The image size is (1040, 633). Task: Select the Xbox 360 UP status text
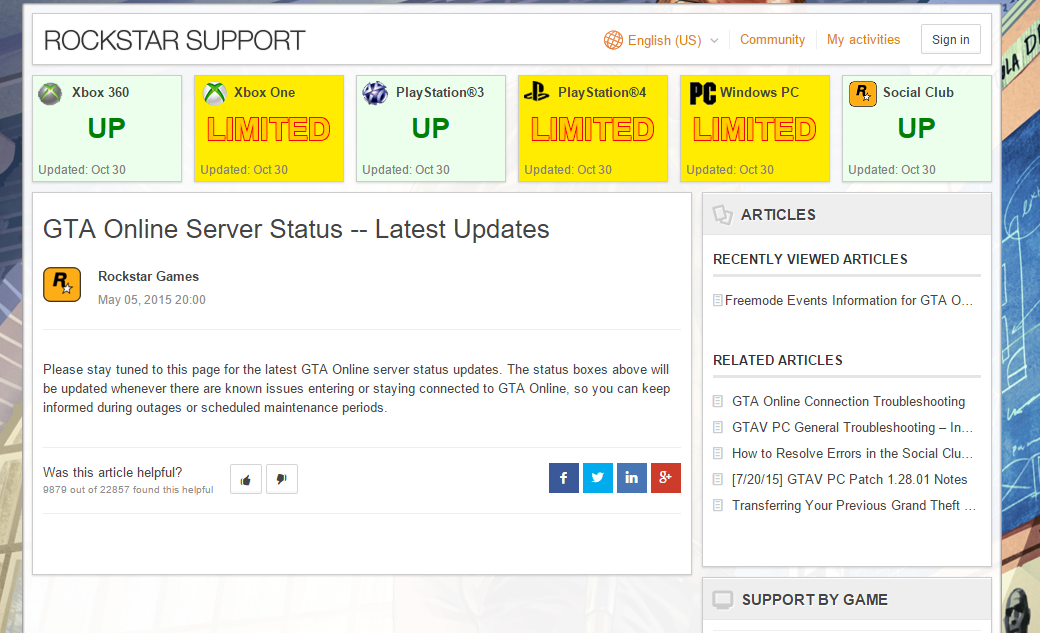[x=106, y=128]
